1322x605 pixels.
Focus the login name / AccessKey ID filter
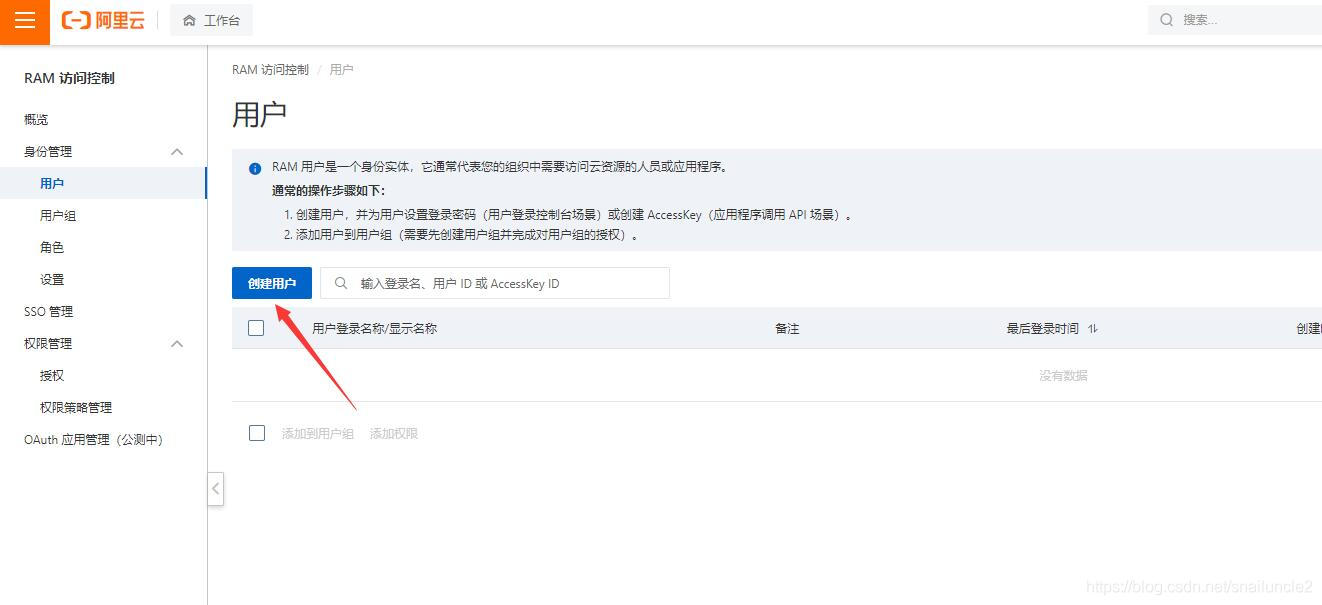coord(495,283)
